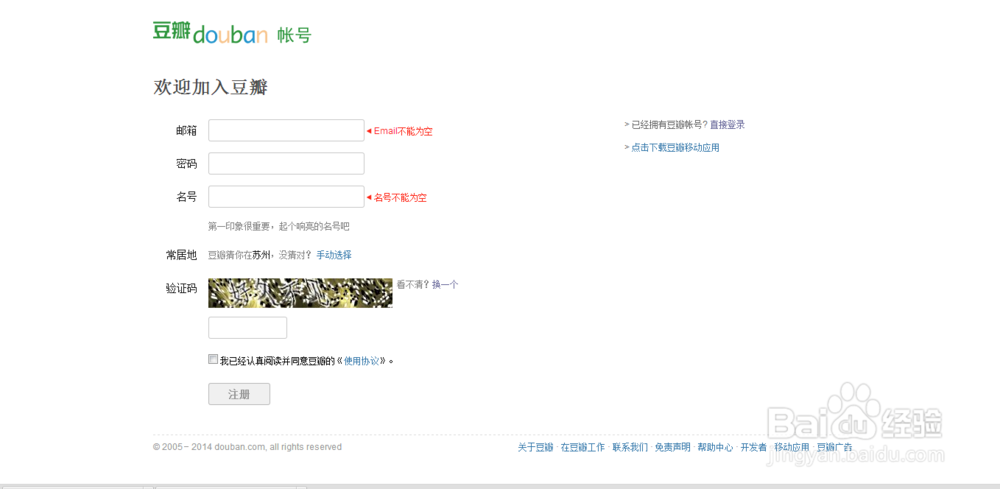Focus the 密码 password input field
Image resolution: width=1000 pixels, height=489 pixels.
coord(286,163)
